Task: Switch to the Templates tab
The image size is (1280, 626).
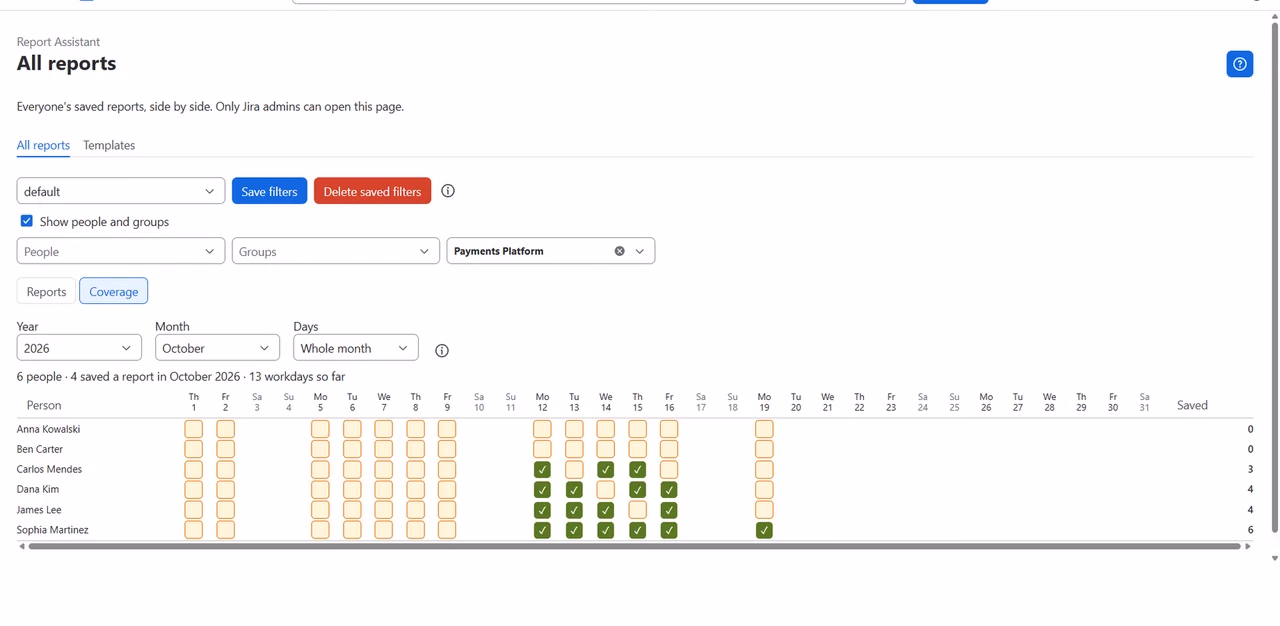Action: [x=109, y=145]
